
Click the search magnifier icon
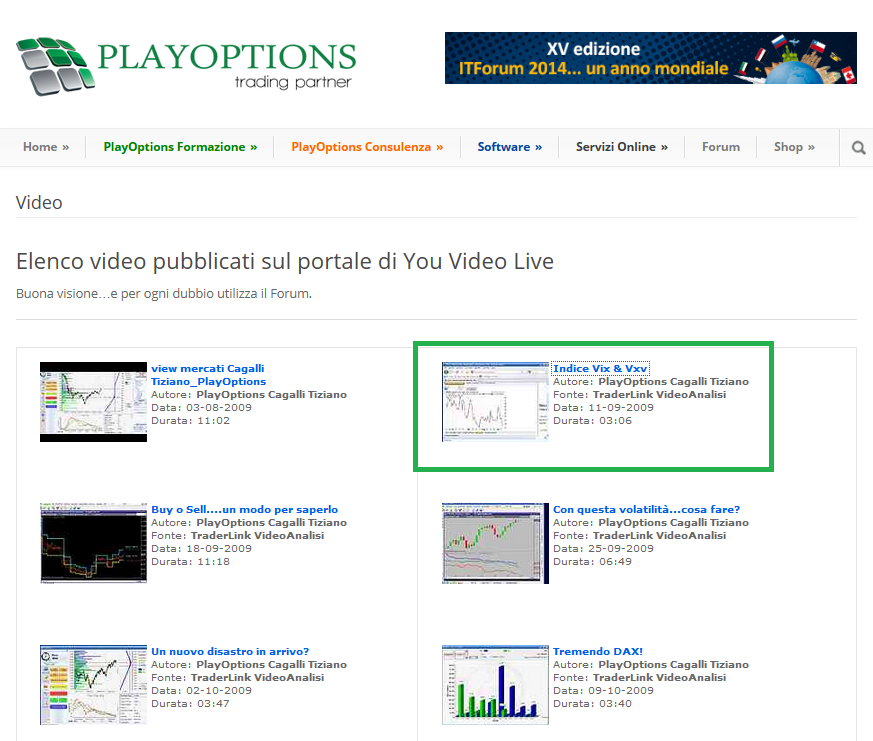(858, 148)
